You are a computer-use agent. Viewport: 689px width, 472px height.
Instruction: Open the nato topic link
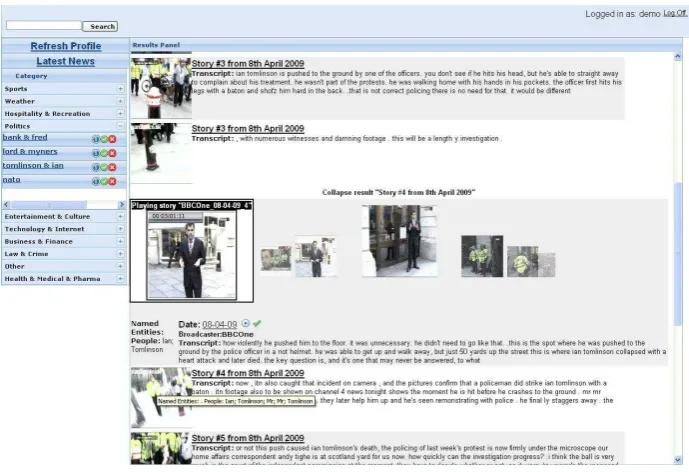[11, 179]
